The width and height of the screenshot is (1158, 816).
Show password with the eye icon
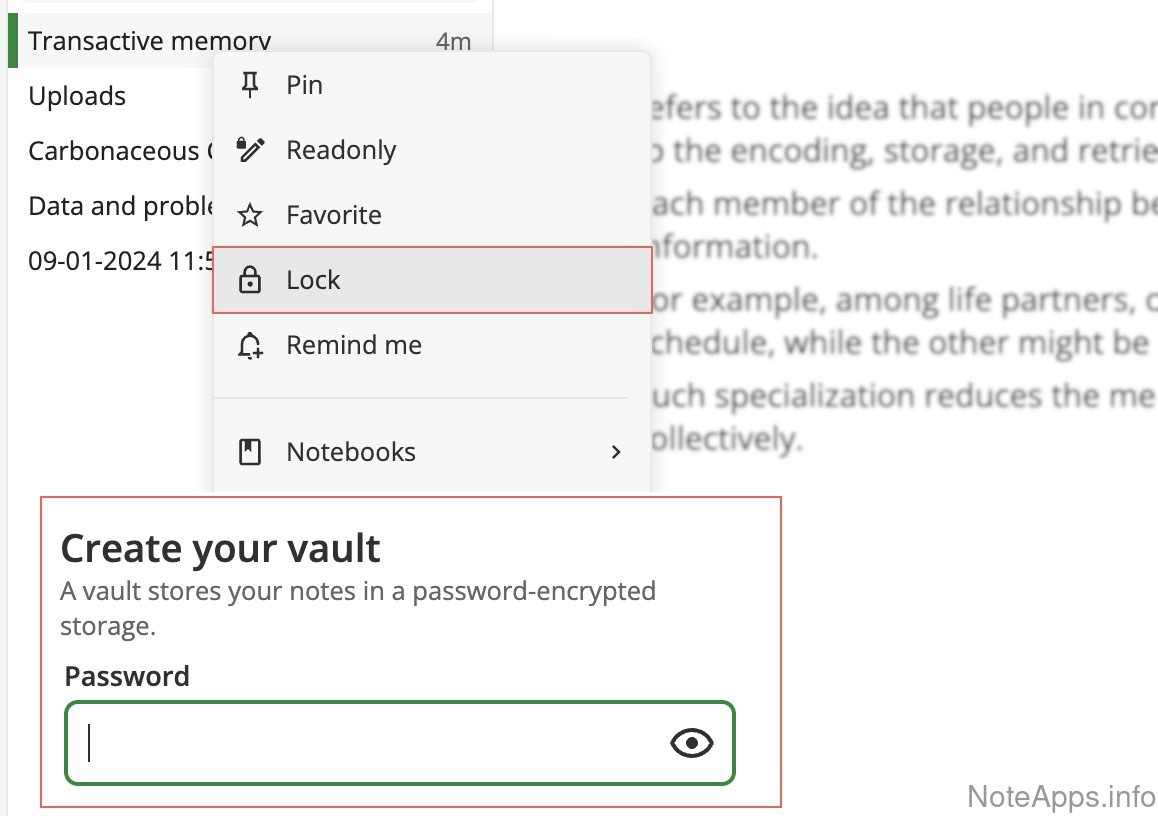coord(691,743)
